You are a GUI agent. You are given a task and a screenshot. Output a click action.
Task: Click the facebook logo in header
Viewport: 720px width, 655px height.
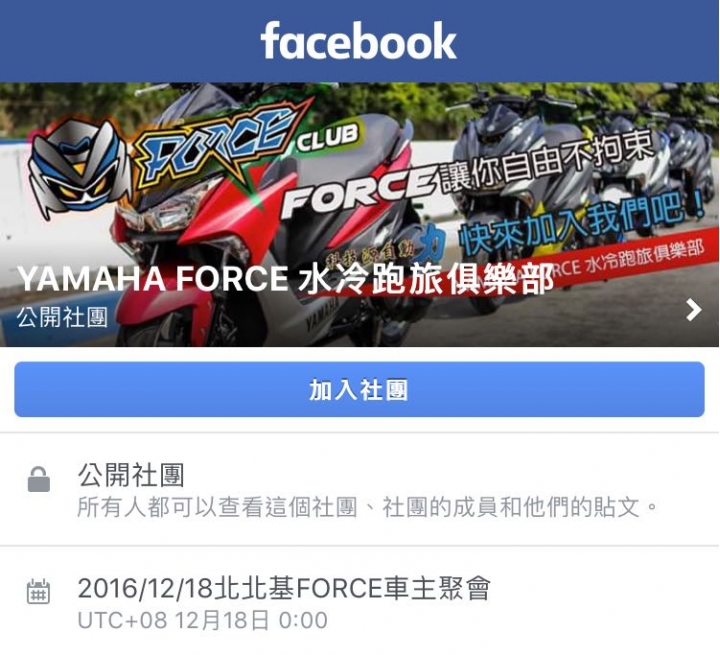[359, 41]
